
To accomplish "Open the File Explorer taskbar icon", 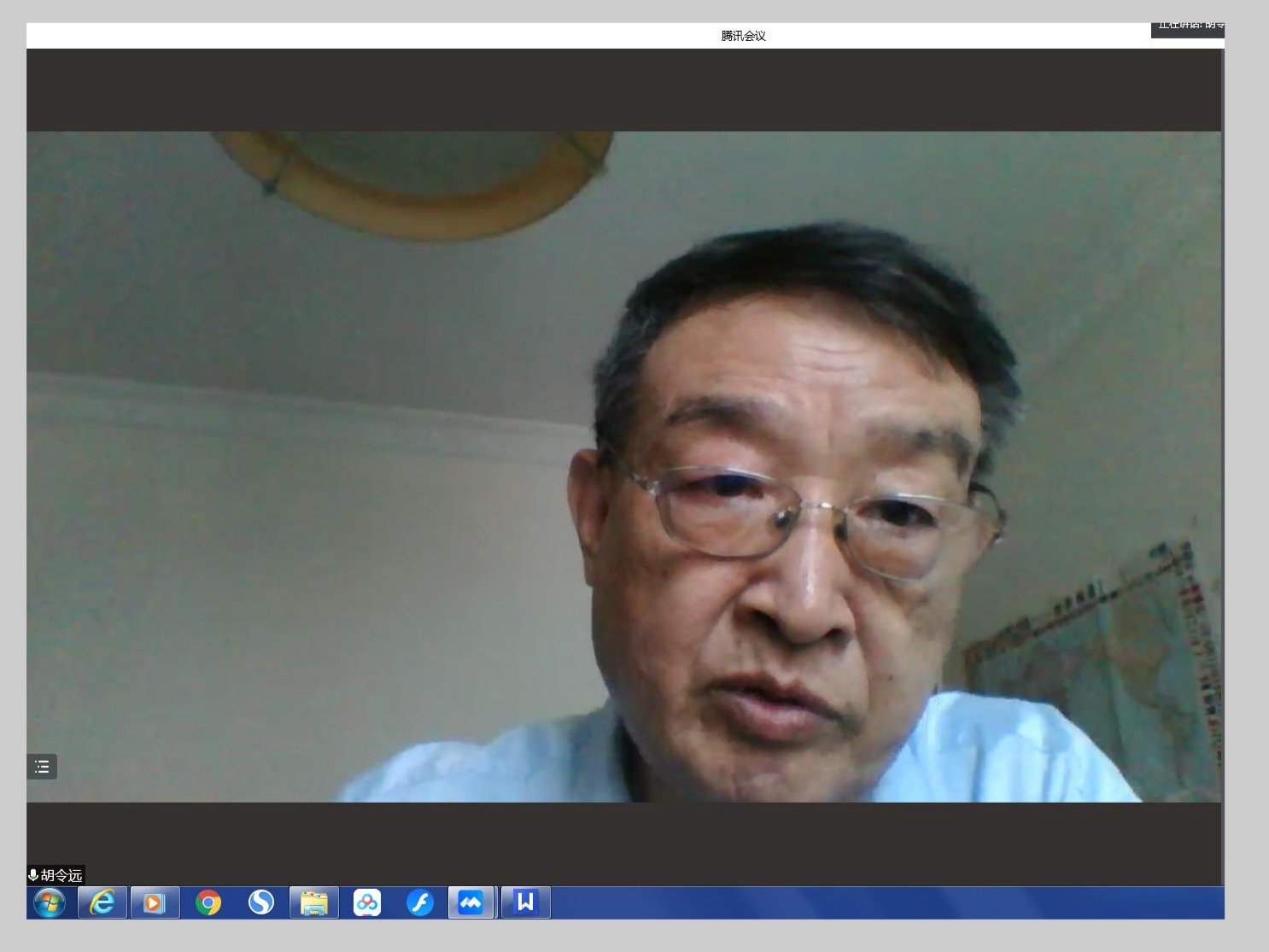I will click(x=313, y=902).
